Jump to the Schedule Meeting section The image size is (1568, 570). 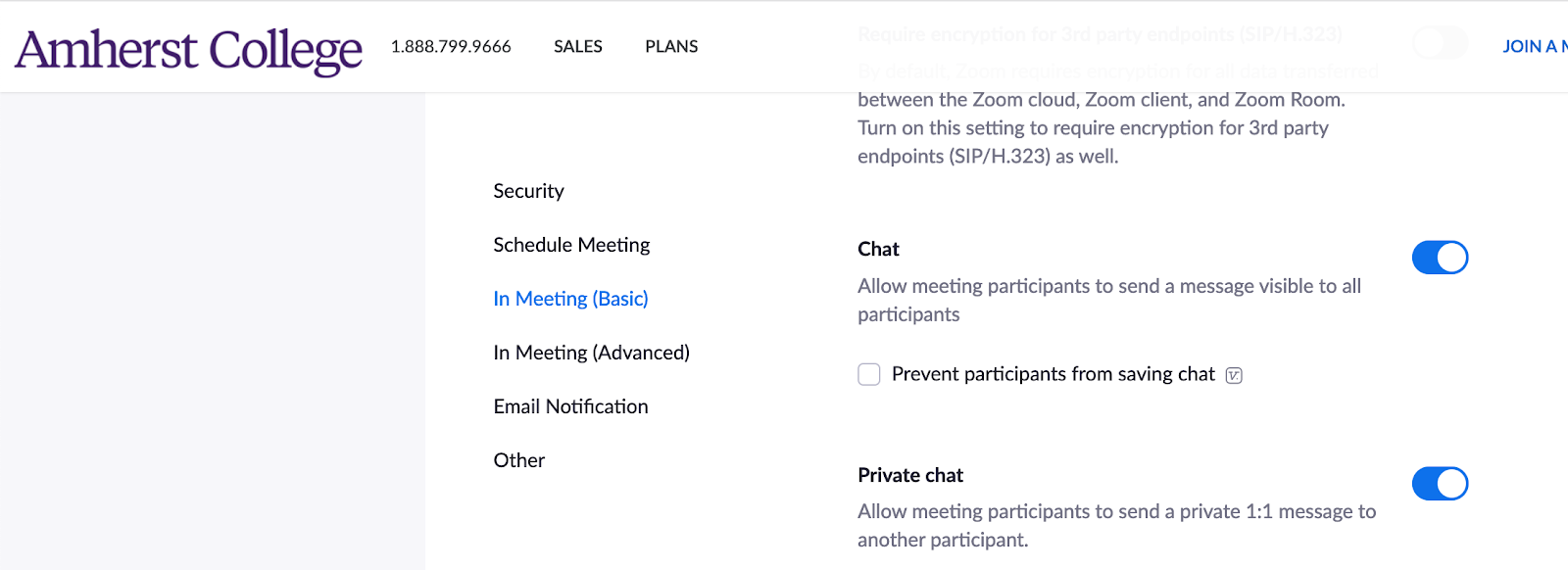click(571, 245)
